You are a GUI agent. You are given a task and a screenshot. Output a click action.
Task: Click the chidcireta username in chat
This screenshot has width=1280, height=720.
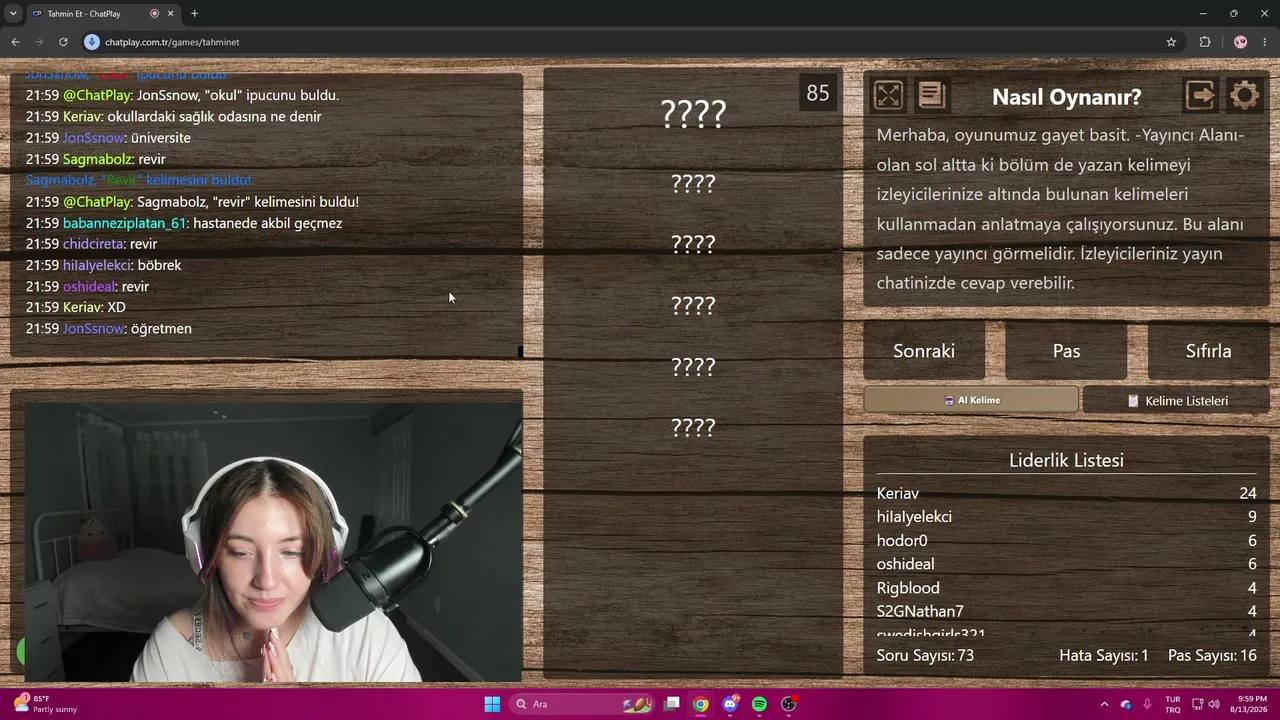(94, 244)
